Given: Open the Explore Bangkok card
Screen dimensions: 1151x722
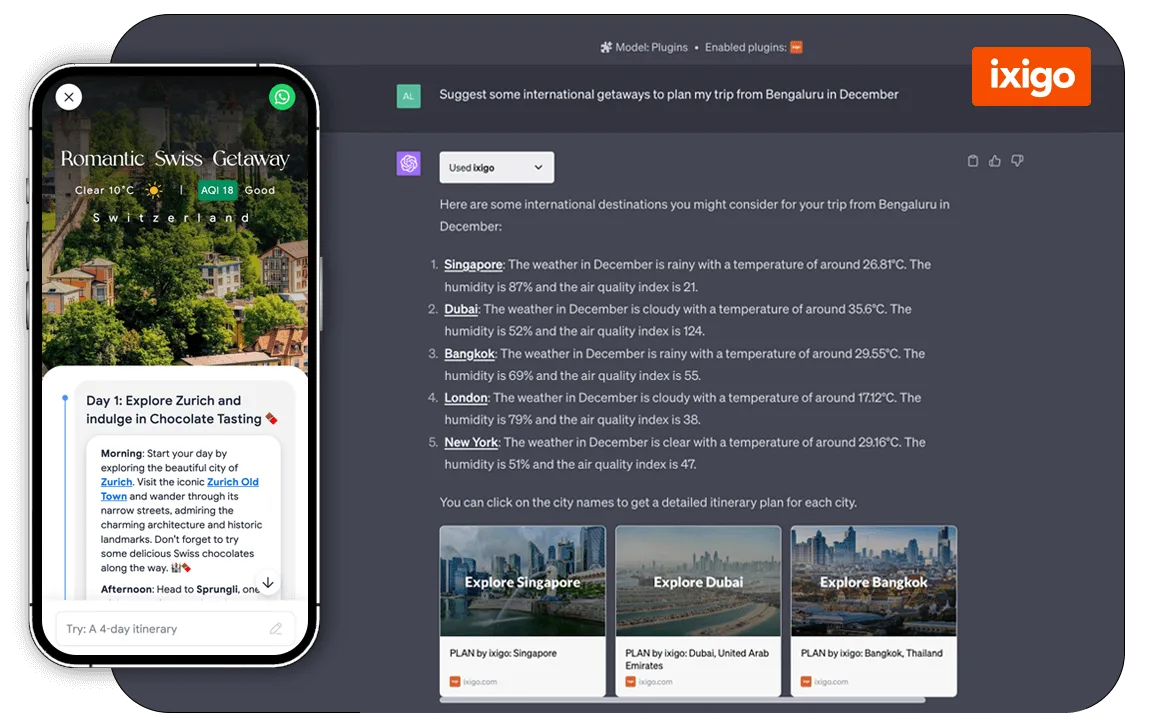Looking at the screenshot, I should click(x=873, y=610).
